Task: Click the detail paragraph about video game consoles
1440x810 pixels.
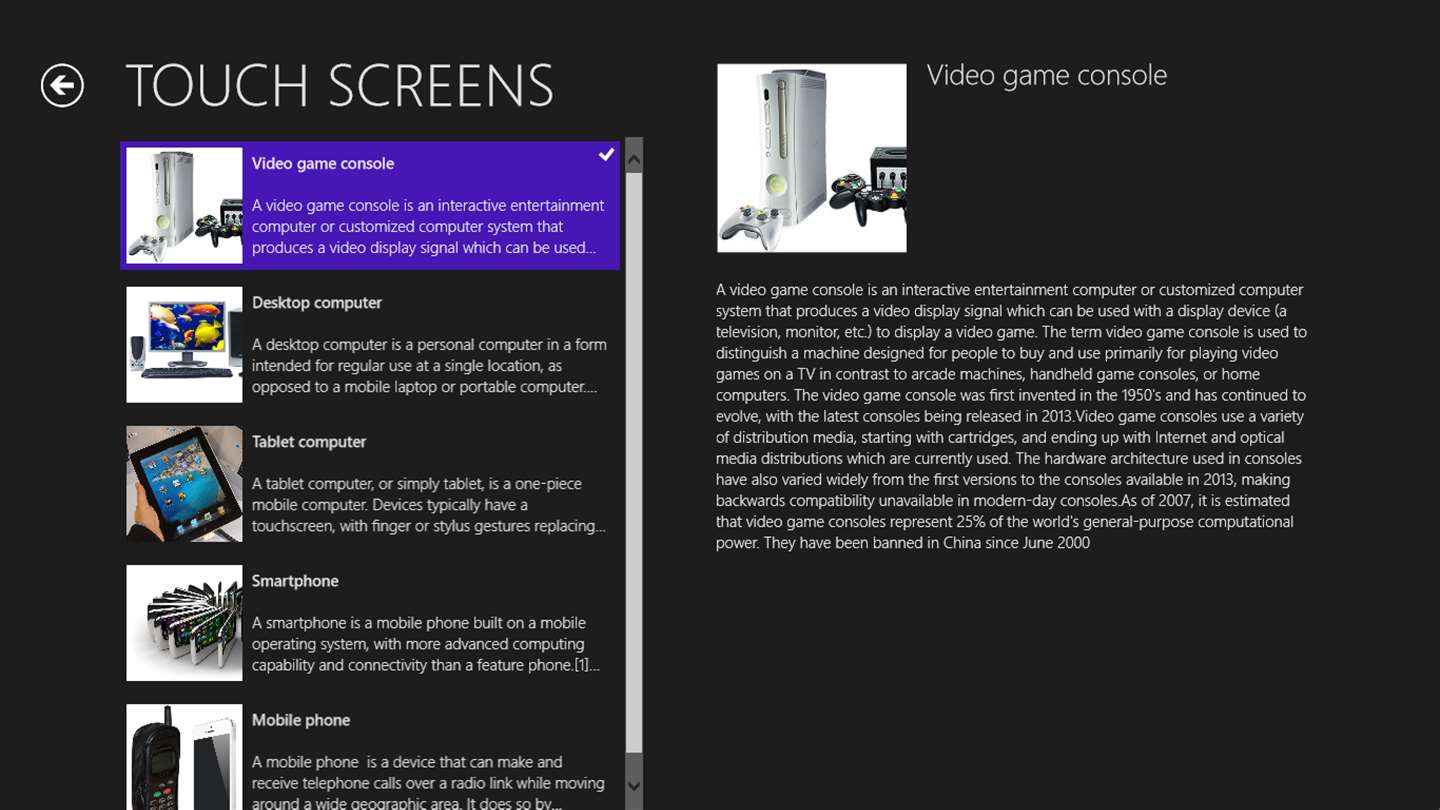Action: 1011,416
